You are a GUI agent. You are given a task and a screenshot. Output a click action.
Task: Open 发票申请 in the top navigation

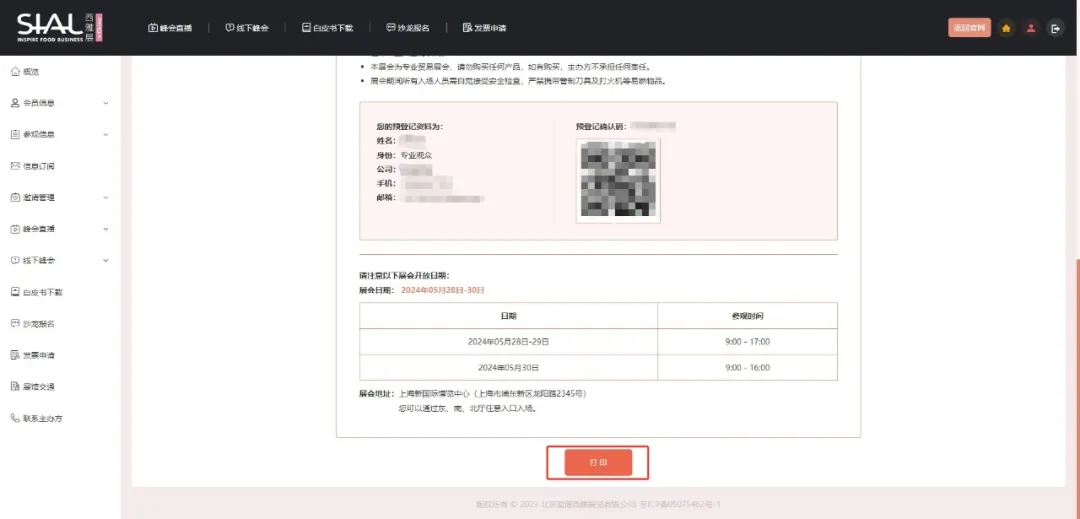click(484, 28)
